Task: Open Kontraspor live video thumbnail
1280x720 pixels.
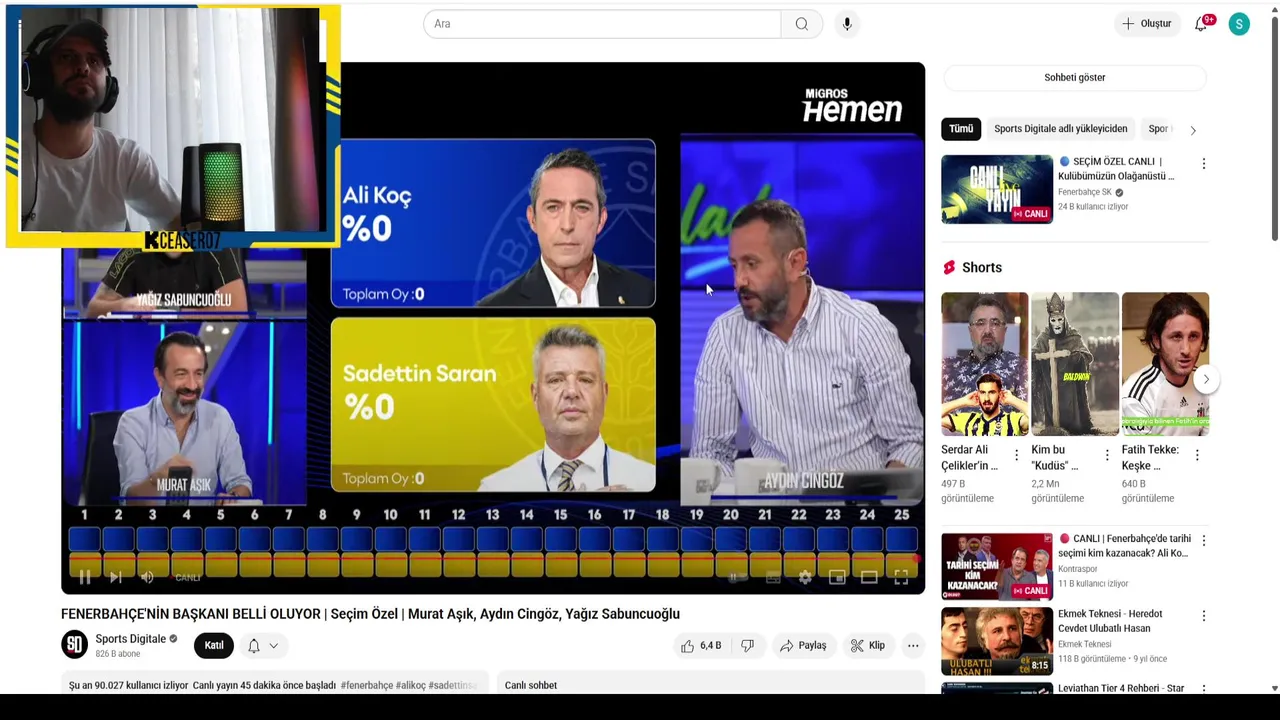Action: [997, 566]
